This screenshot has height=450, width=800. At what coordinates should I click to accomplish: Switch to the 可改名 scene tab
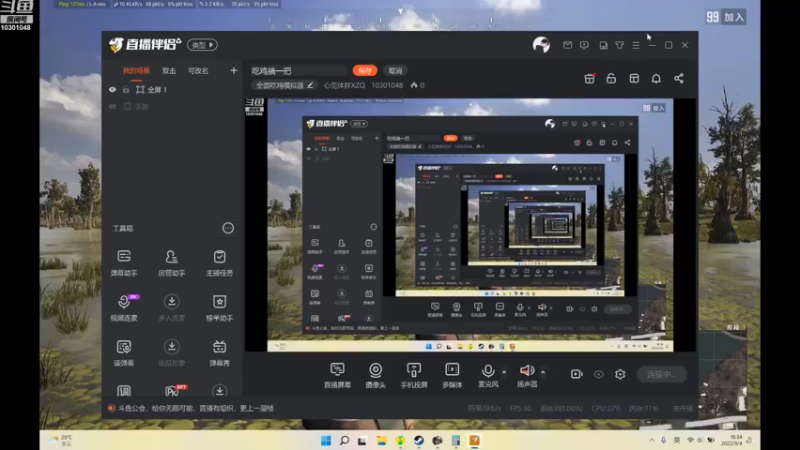198,71
